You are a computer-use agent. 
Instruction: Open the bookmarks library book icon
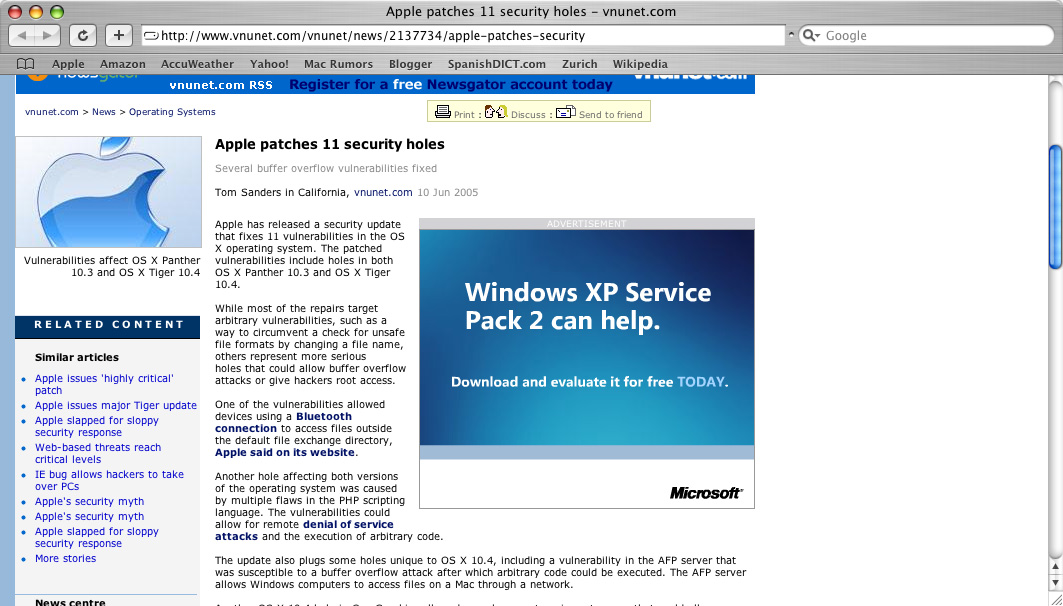pyautogui.click(x=26, y=64)
